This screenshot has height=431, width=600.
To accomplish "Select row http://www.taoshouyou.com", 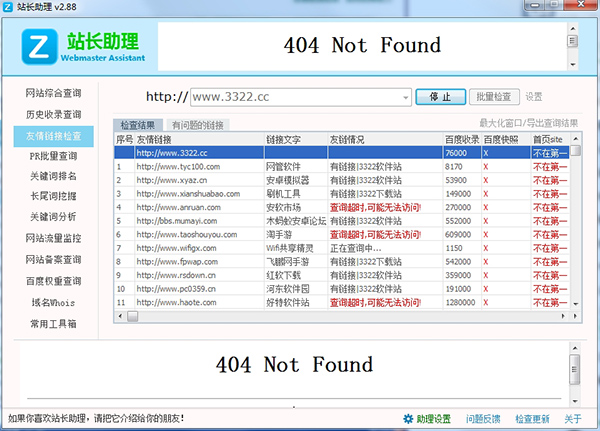I will [342, 235].
